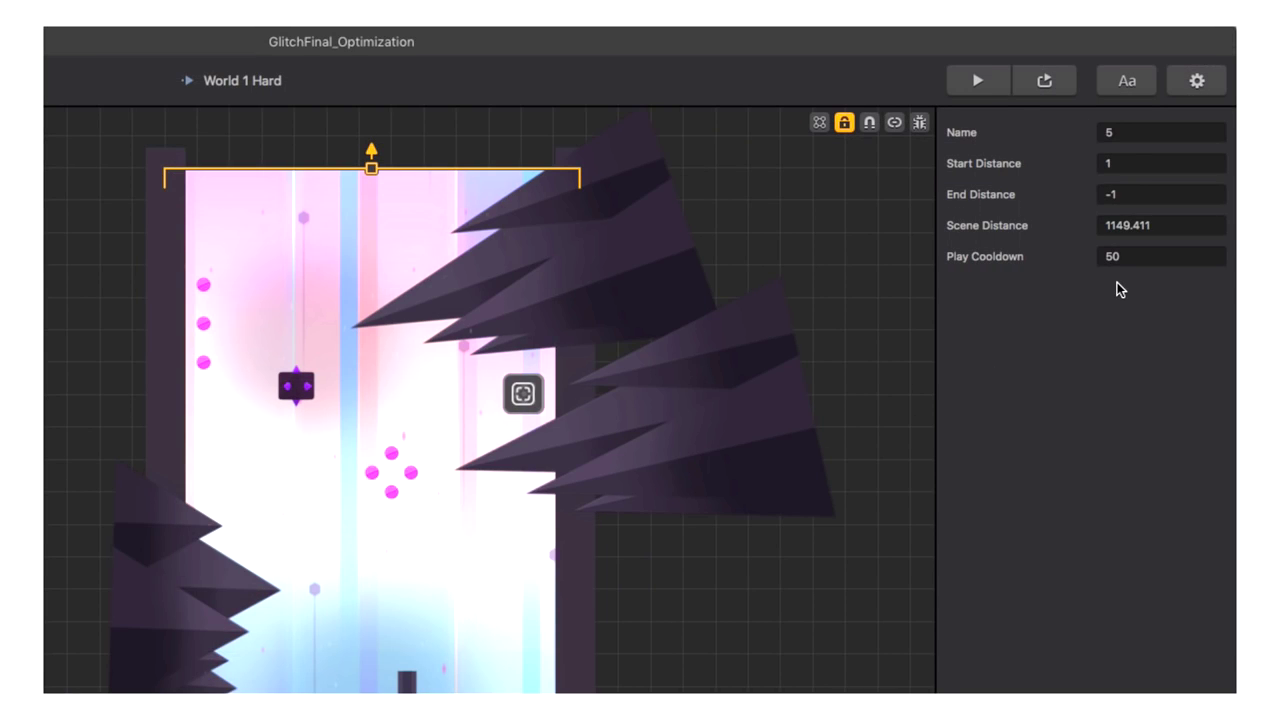This screenshot has height=720, width=1280.
Task: Select the dark purple enemy block
Action: coord(296,386)
